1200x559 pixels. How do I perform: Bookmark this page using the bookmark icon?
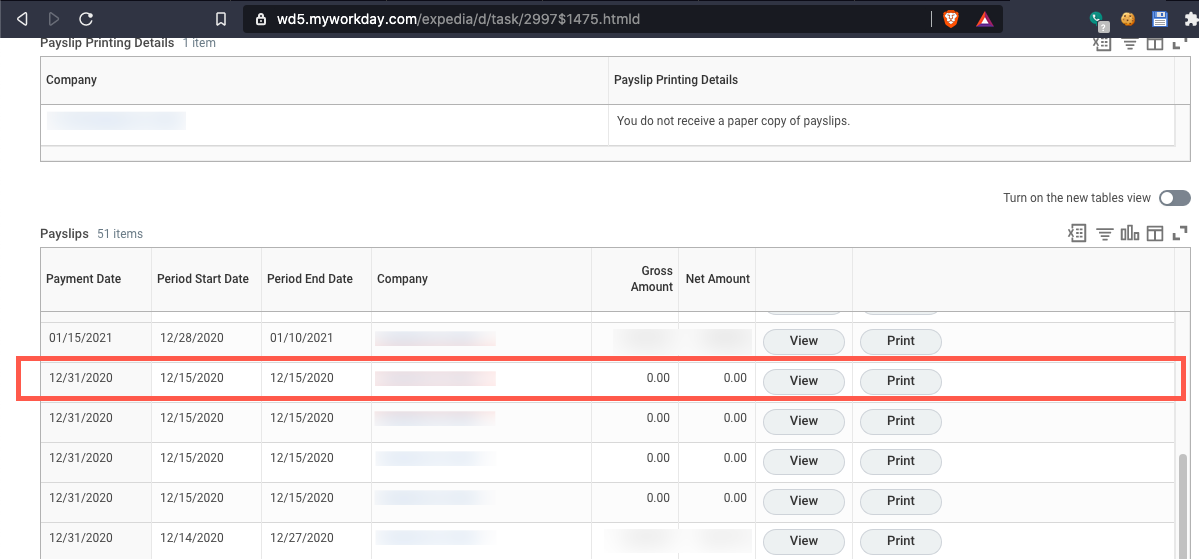[221, 19]
